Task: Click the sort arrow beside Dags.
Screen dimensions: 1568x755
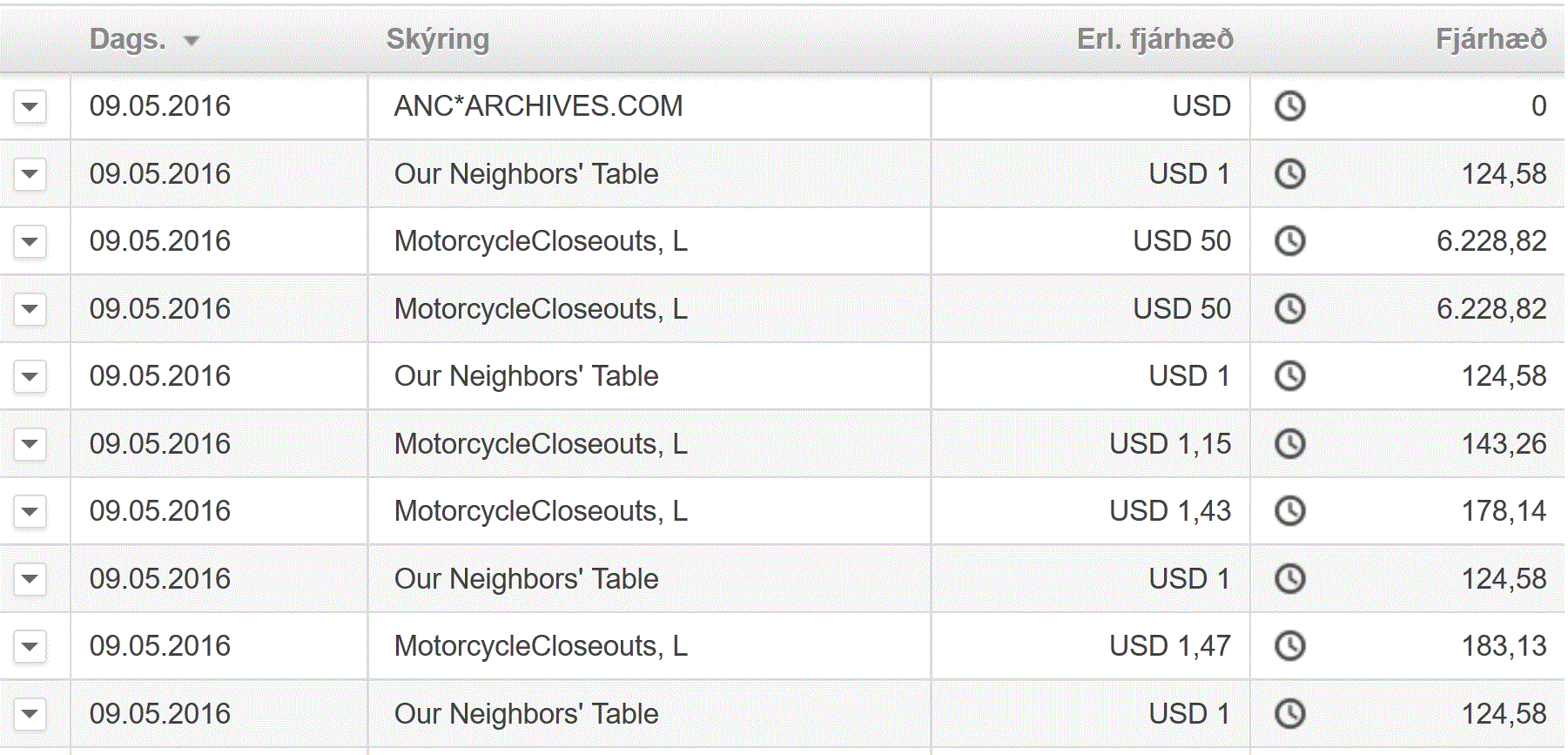Action: point(192,41)
